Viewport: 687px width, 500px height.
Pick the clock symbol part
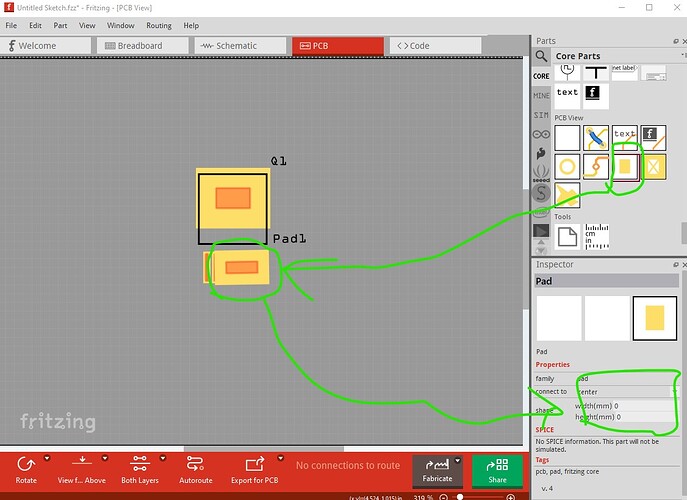pyautogui.click(x=567, y=73)
